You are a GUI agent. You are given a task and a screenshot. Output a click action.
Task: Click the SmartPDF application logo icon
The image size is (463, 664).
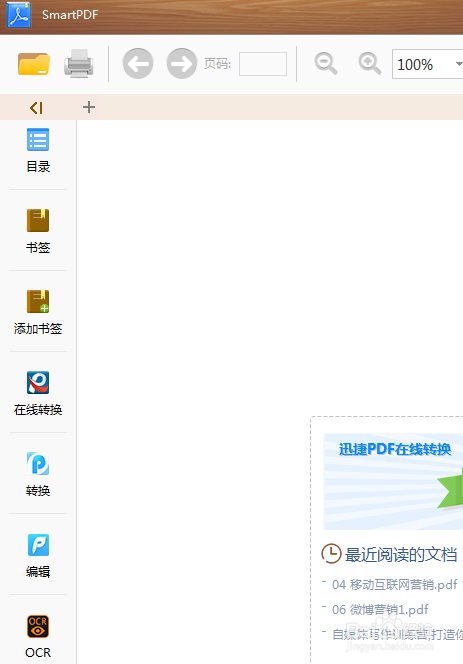(x=19, y=15)
